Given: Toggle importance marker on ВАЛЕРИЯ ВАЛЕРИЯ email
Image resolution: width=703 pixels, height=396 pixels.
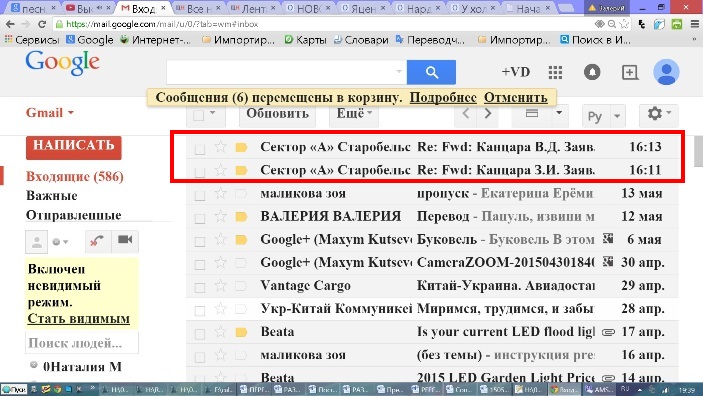Looking at the screenshot, I should (241, 217).
